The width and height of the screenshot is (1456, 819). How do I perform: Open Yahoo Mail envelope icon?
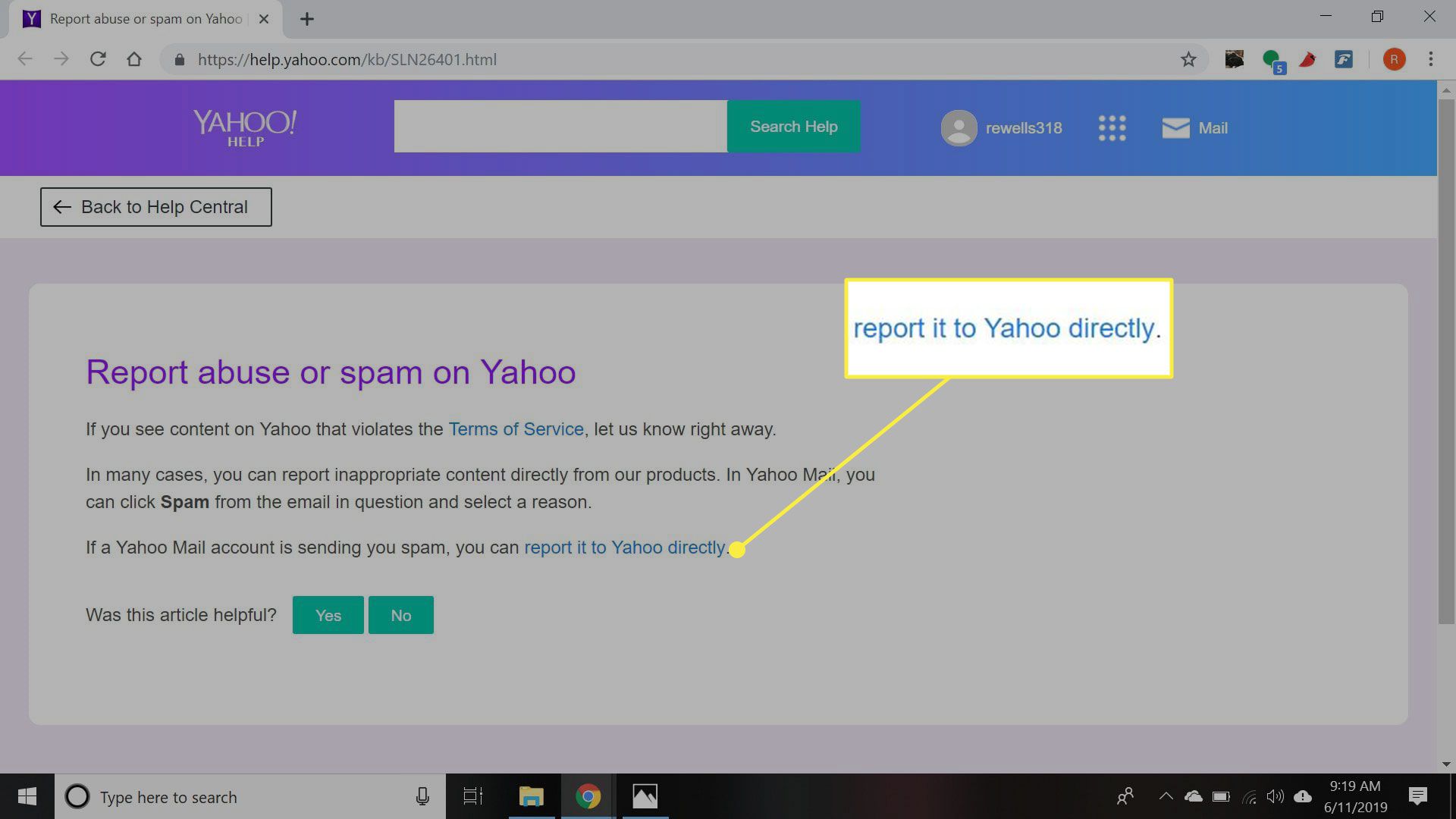click(1175, 128)
